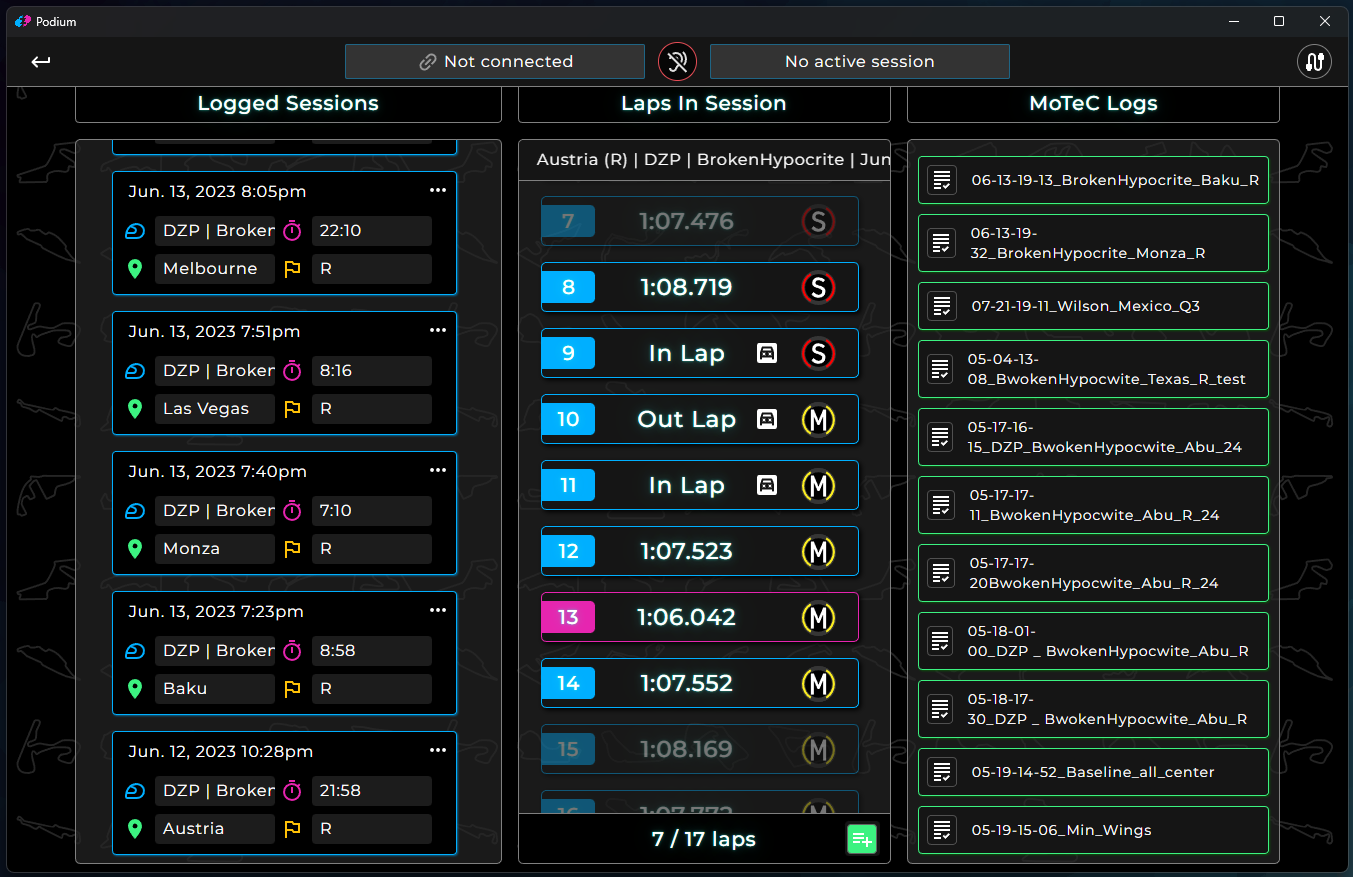The image size is (1353, 877).
Task: Open options menu for Jun. 13 7:51pm session
Action: coord(438,330)
